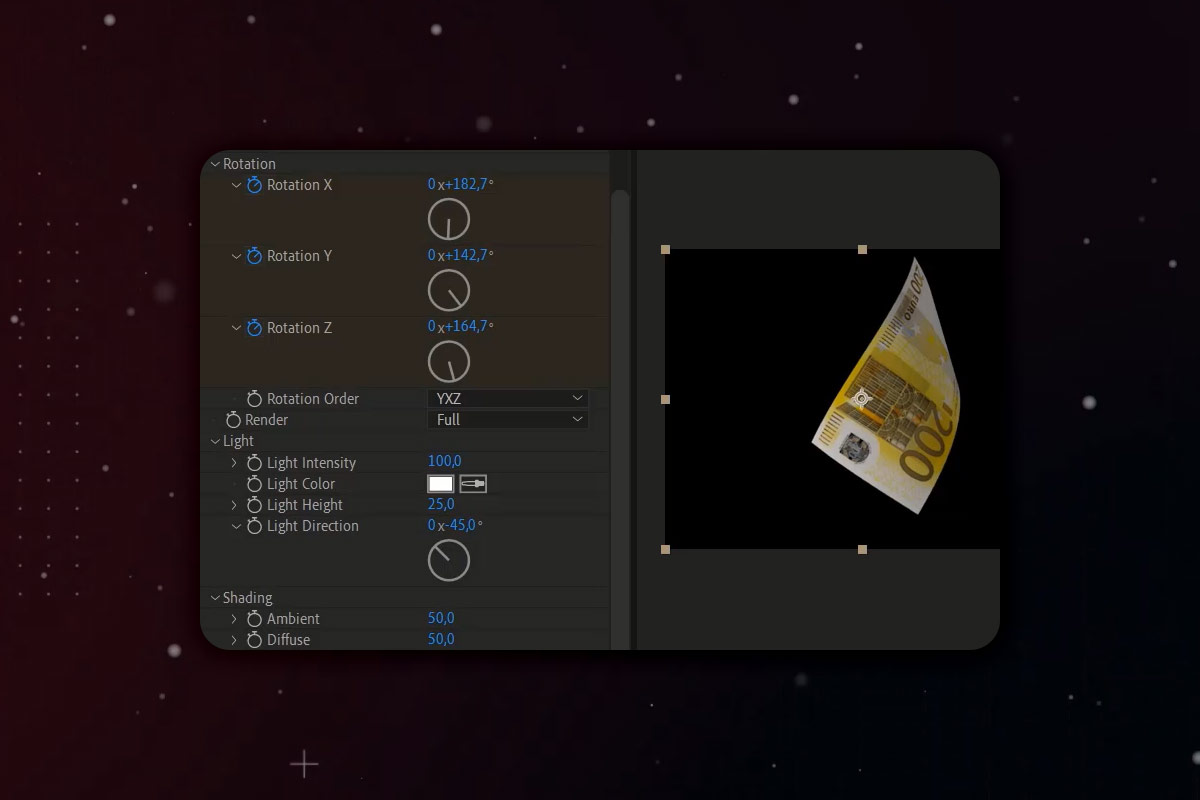Collapse the Rotation Z property
The width and height of the screenshot is (1200, 800).
236,328
